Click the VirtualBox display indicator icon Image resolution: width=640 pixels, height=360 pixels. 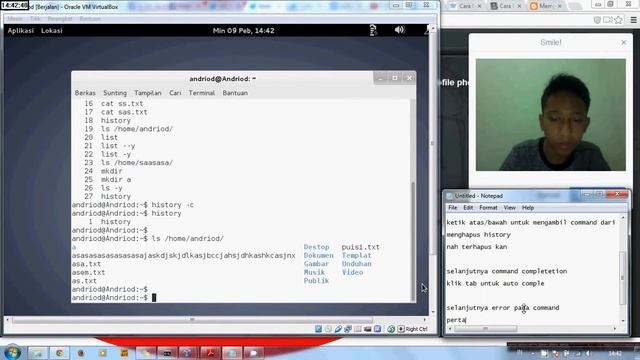tap(368, 329)
